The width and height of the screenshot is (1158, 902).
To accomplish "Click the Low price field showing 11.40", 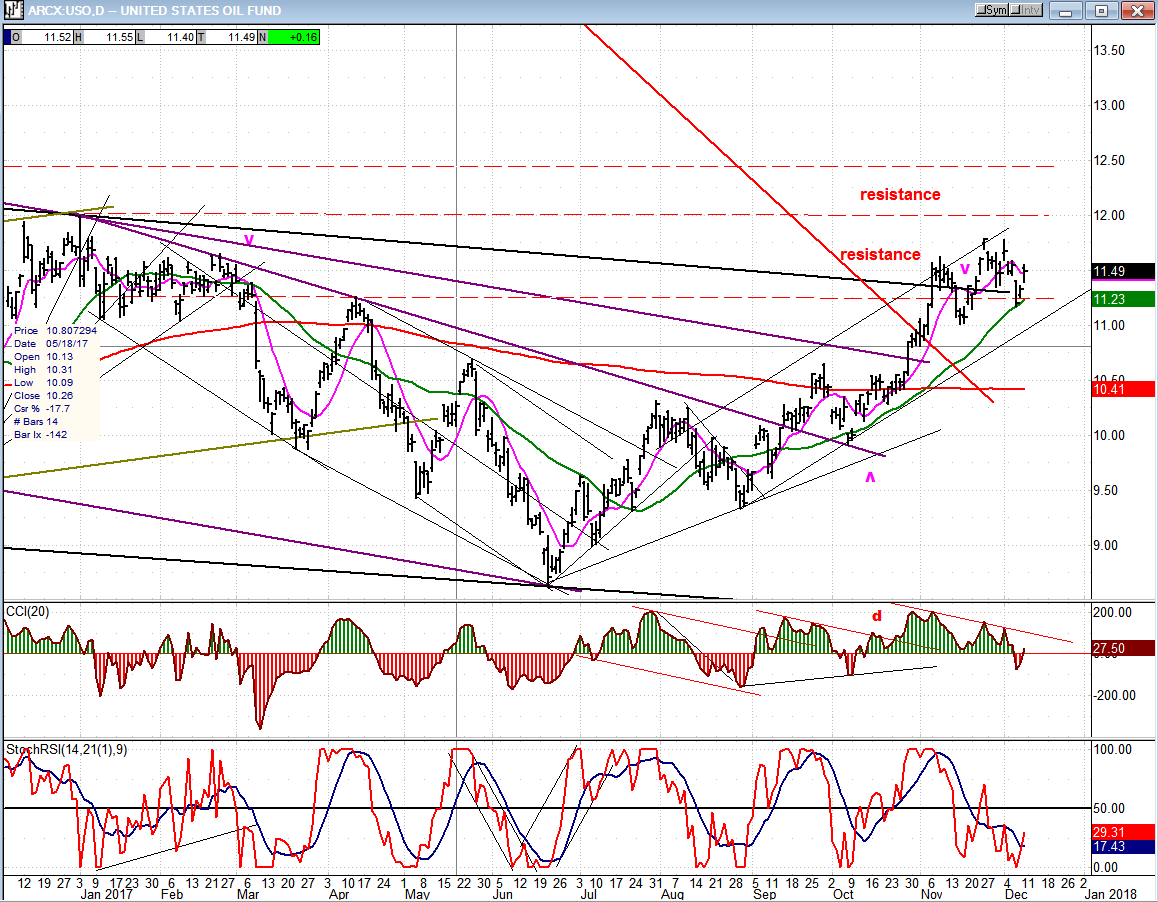I will point(168,37).
